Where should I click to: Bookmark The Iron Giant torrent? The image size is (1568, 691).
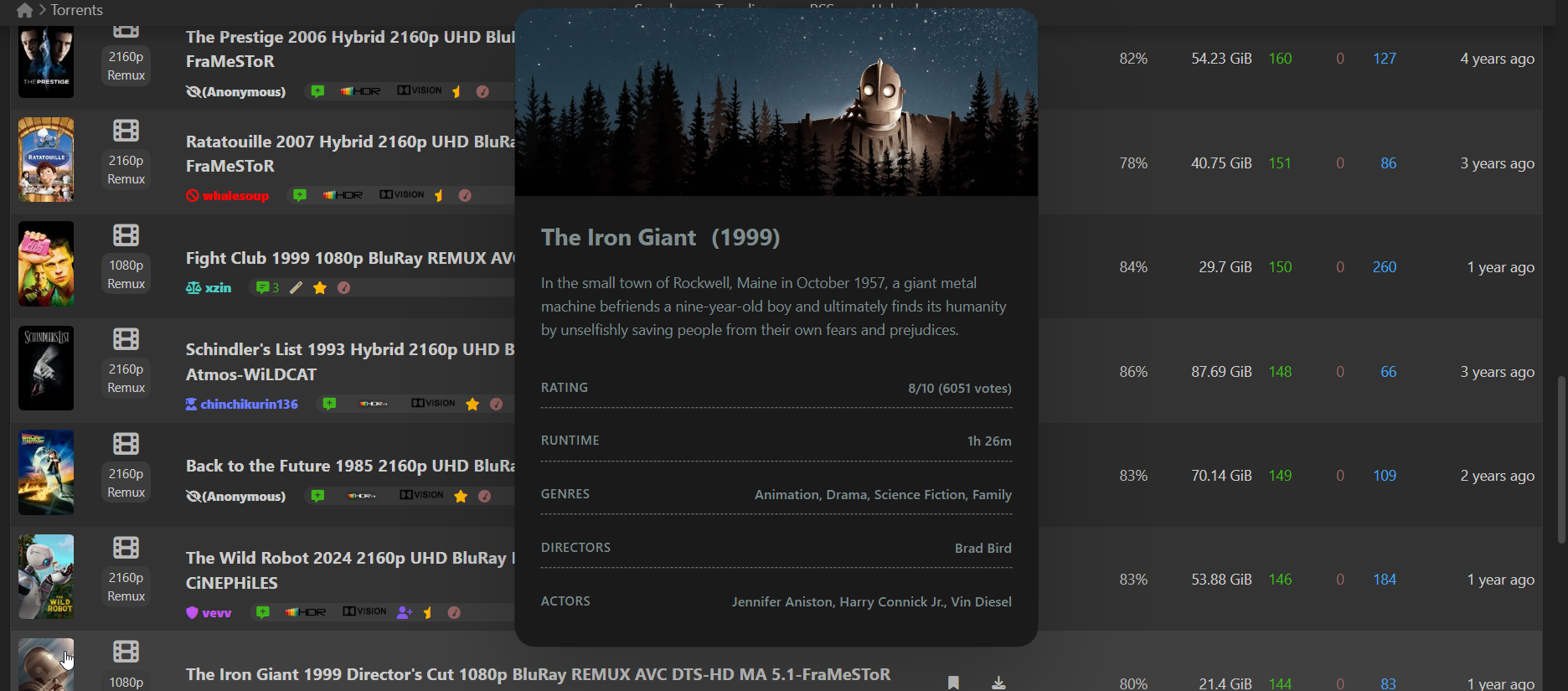953,683
